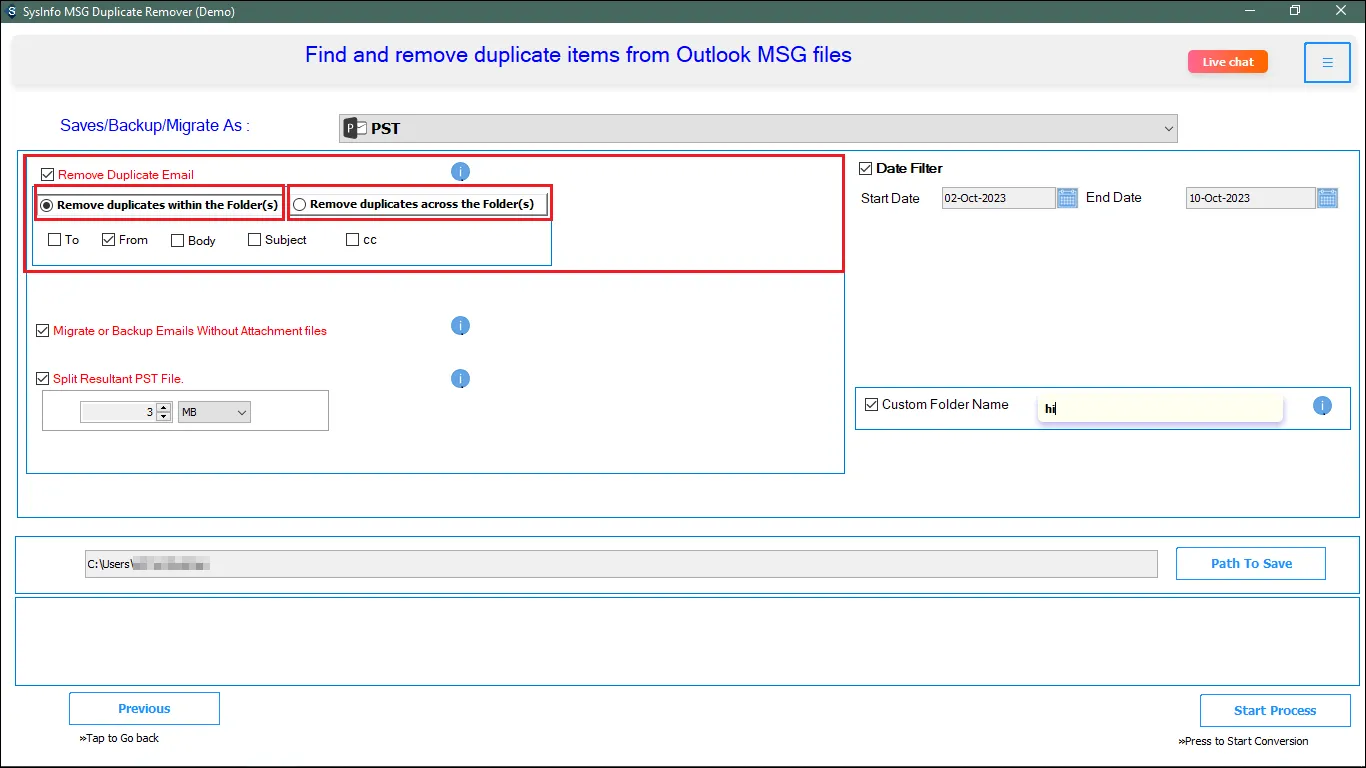Click info icon for Migrate Without Attachment
Image resolution: width=1366 pixels, height=768 pixels.
click(460, 326)
